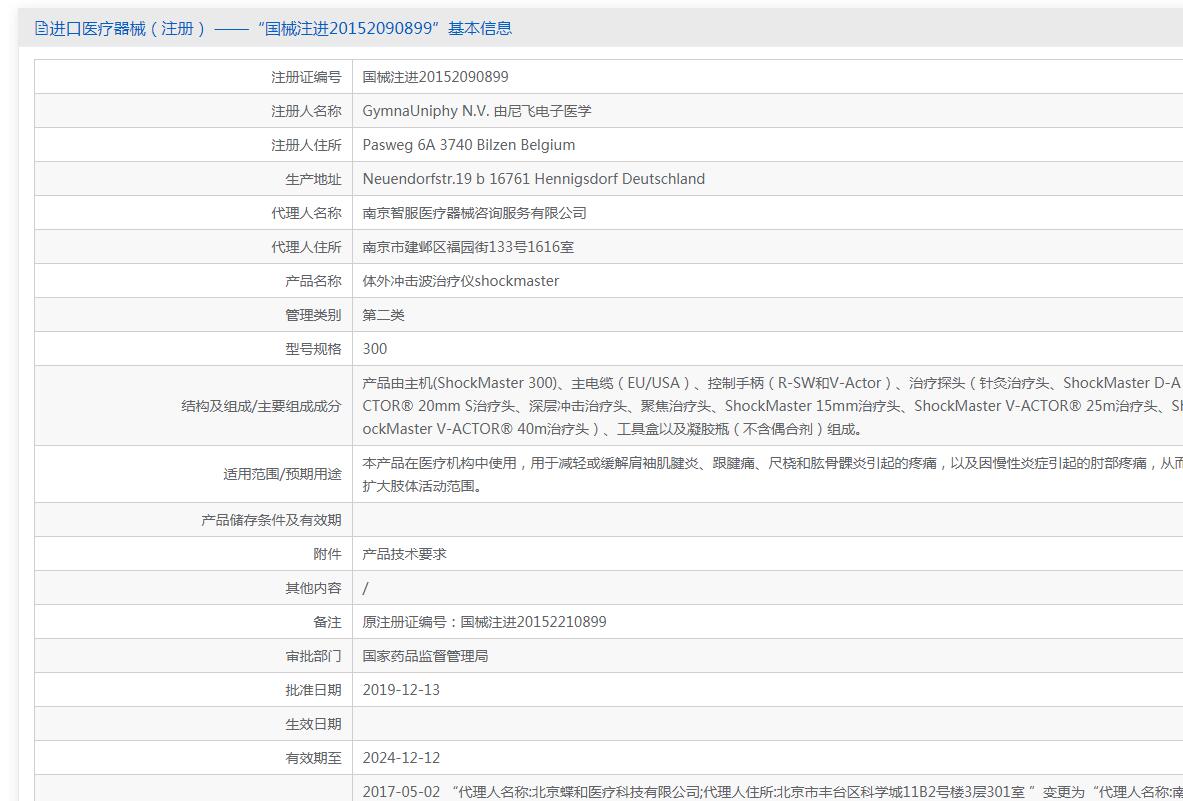Viewport: 1183px width, 801px height.
Task: Click the 结构及组成/主要组成成分 label
Action: click(x=262, y=407)
